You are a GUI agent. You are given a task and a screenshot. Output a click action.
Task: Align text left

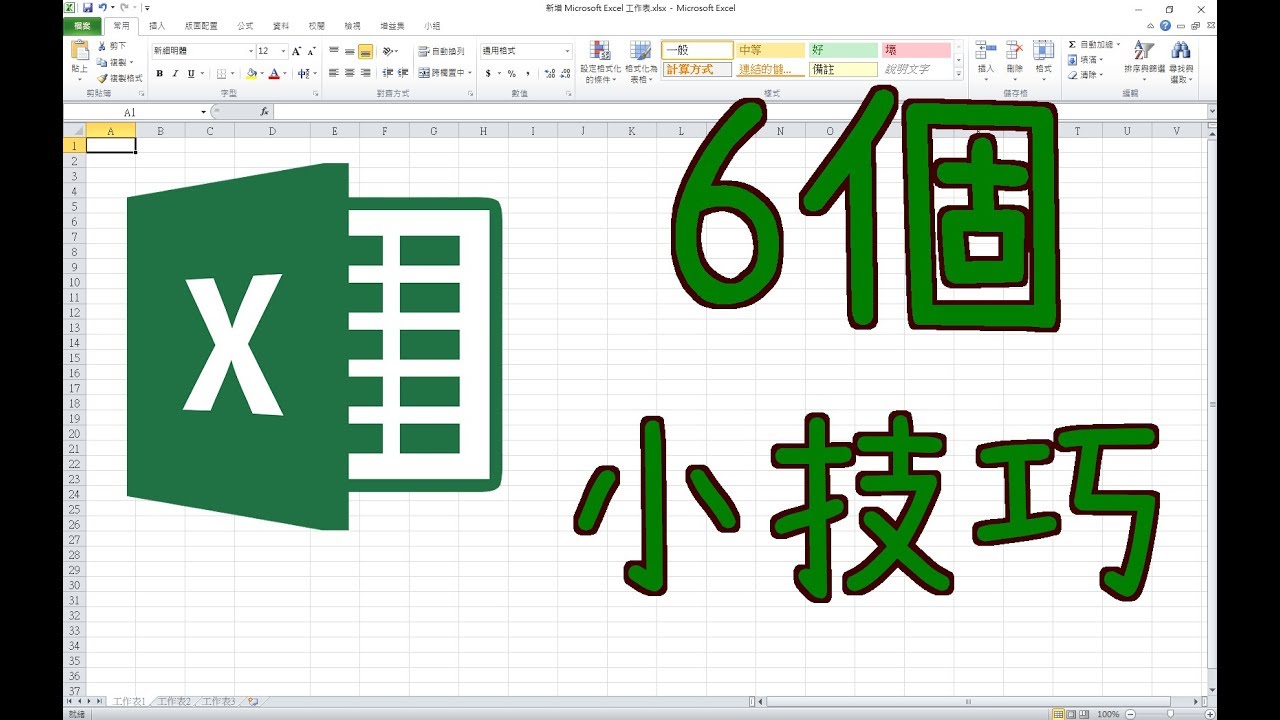(334, 73)
